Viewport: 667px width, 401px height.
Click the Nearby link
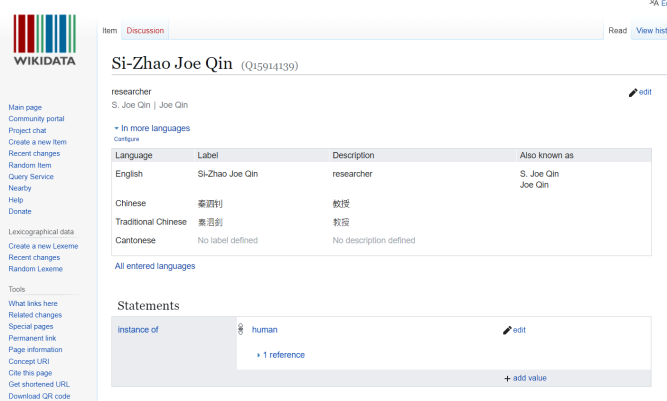(20, 188)
